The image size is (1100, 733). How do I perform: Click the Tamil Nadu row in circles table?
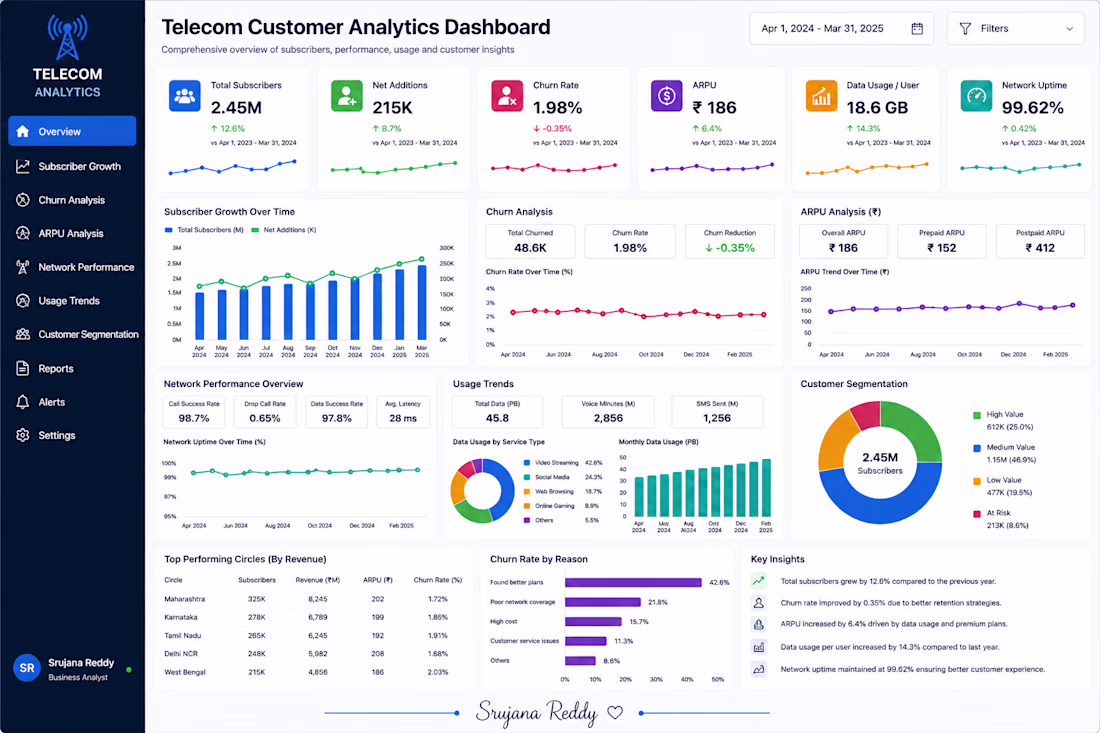(314, 636)
